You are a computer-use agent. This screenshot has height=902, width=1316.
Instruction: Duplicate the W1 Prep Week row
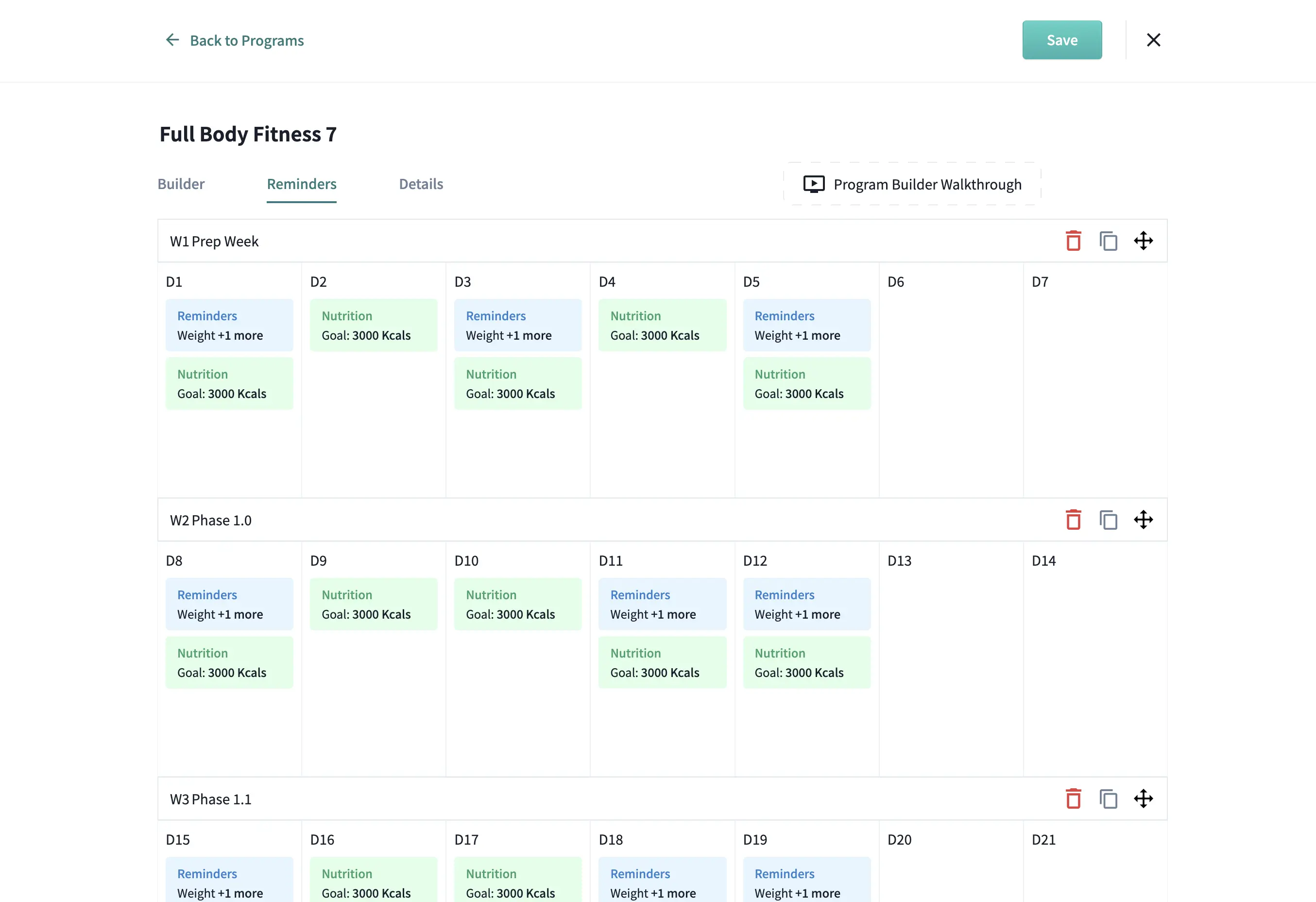click(x=1108, y=241)
